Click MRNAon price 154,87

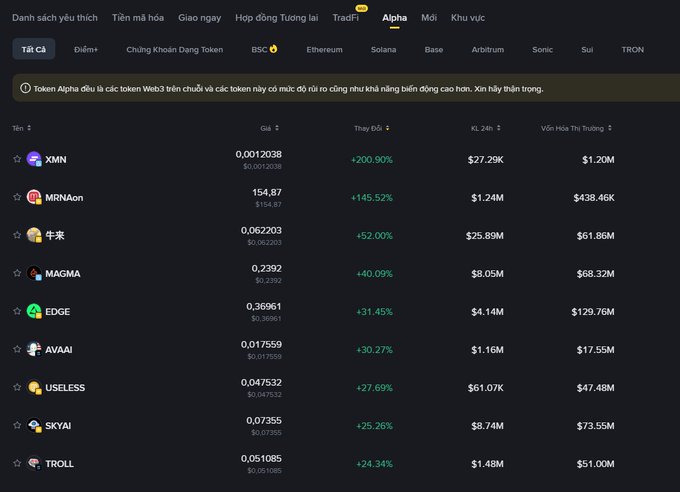coord(267,192)
